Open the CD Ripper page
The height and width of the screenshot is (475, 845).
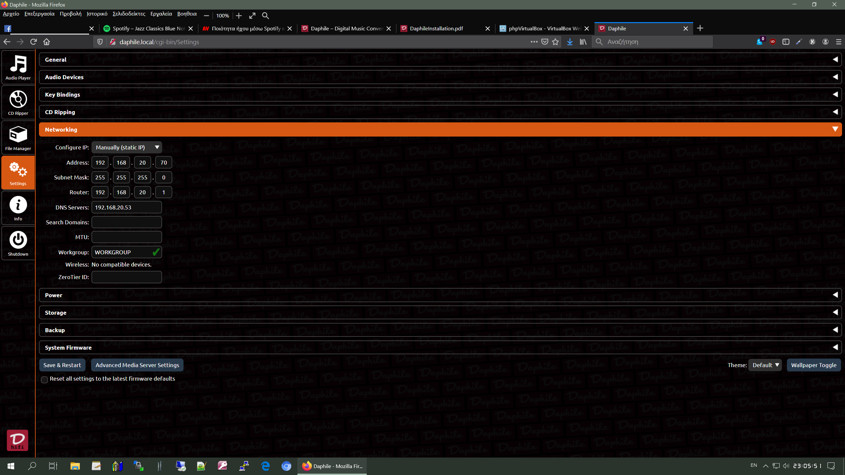tap(18, 102)
